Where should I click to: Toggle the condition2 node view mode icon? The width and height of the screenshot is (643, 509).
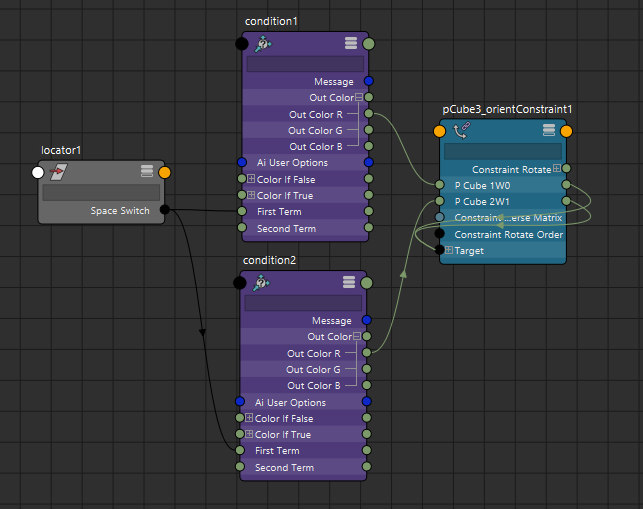[x=348, y=283]
